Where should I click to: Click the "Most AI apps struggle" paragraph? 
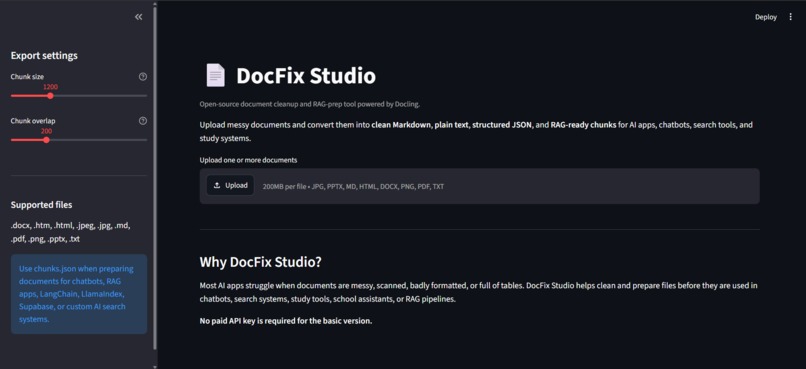(x=479, y=292)
